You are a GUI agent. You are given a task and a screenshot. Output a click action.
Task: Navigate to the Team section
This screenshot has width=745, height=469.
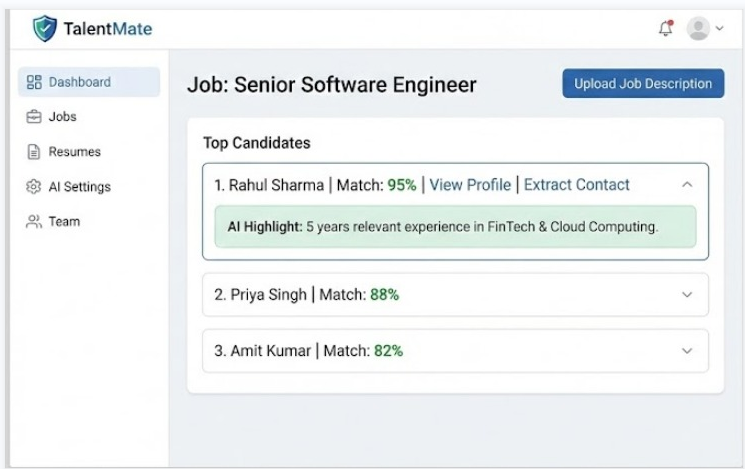pyautogui.click(x=64, y=221)
